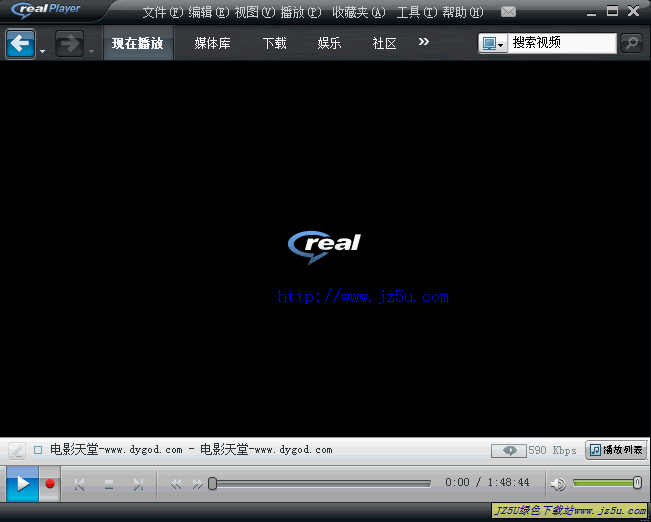Screen dimensions: 651x522
Task: Open the forward button history dropdown arrow
Action: (x=91, y=51)
